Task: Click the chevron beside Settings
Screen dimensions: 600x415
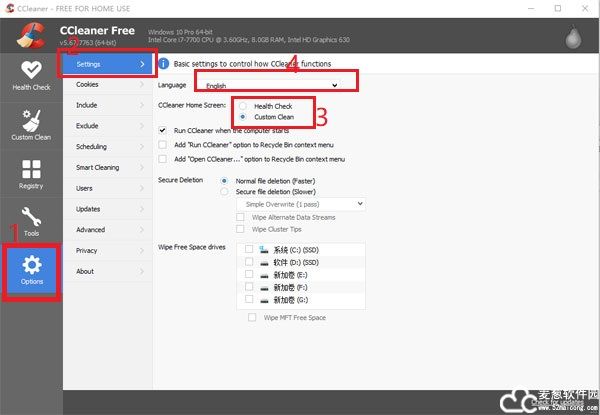Action: point(142,64)
